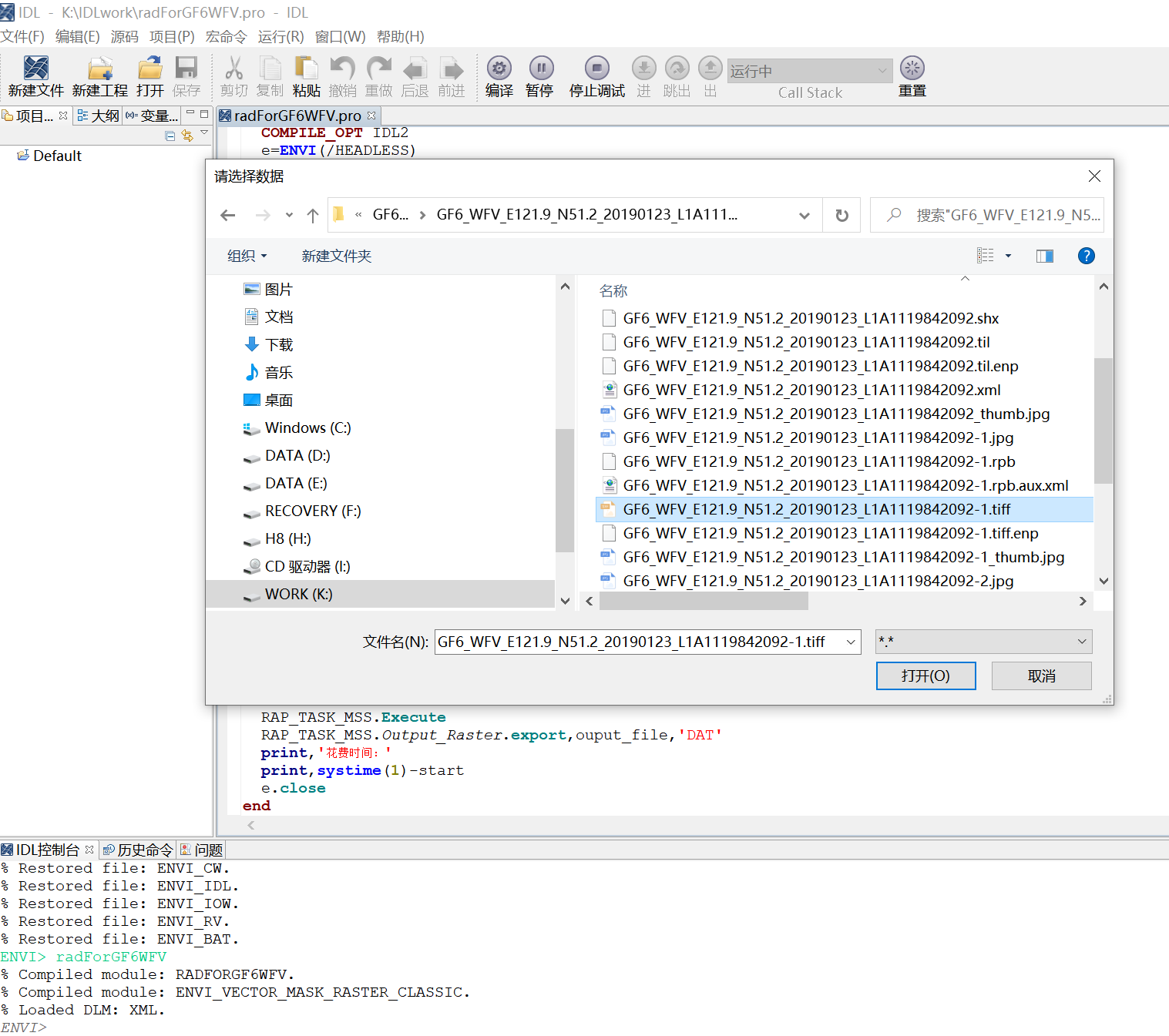
Task: Click the search box in file dialog
Action: coord(987,215)
